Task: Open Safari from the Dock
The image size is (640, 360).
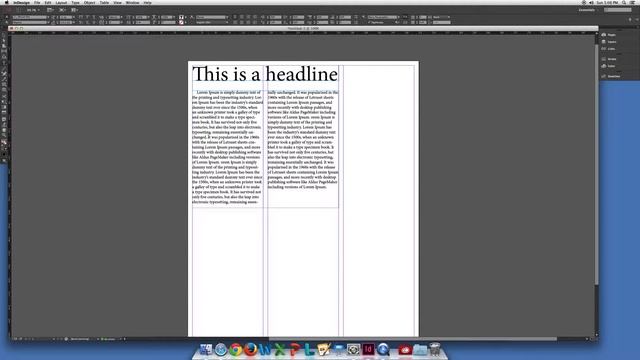Action: [221, 349]
